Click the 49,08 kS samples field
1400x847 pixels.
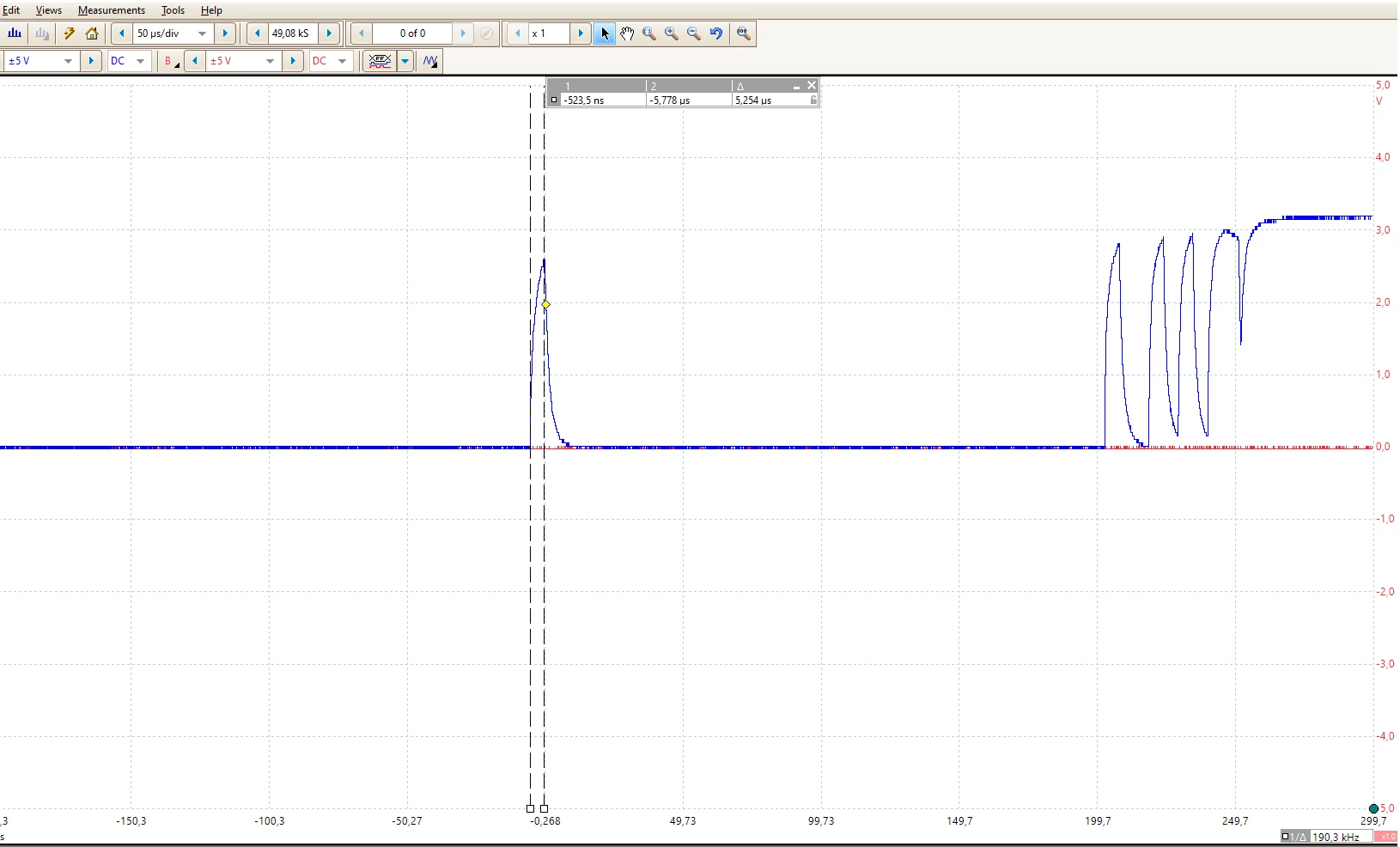click(x=292, y=34)
